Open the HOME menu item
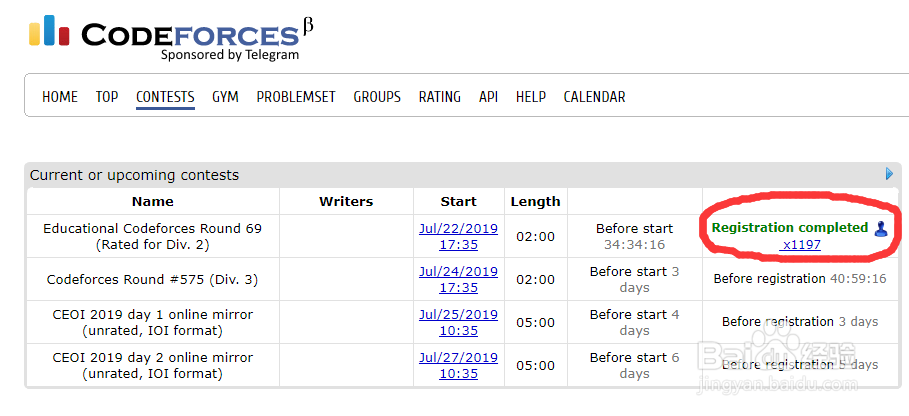The image size is (909, 416). [x=60, y=97]
